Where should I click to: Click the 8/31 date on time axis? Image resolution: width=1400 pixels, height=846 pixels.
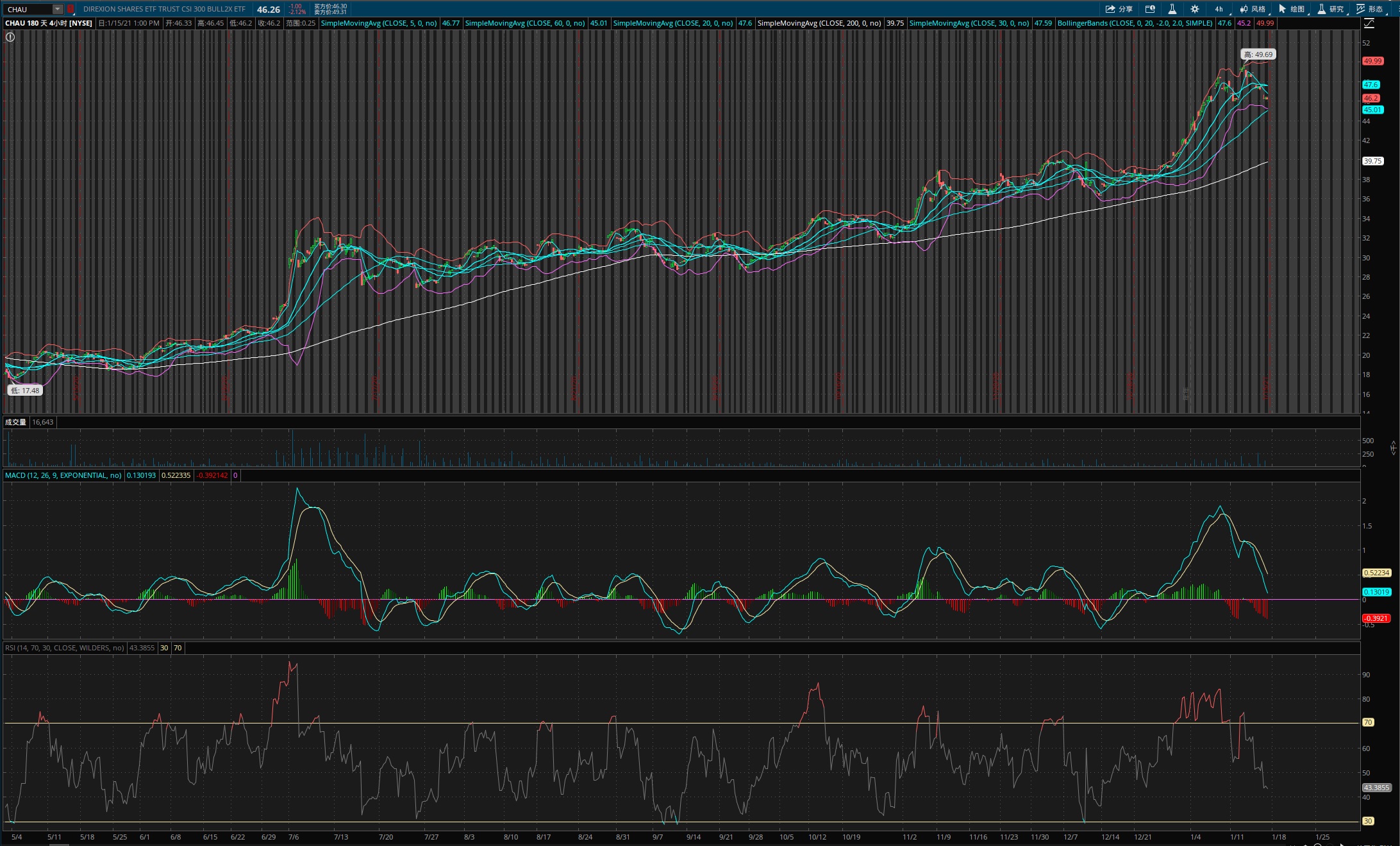[622, 837]
